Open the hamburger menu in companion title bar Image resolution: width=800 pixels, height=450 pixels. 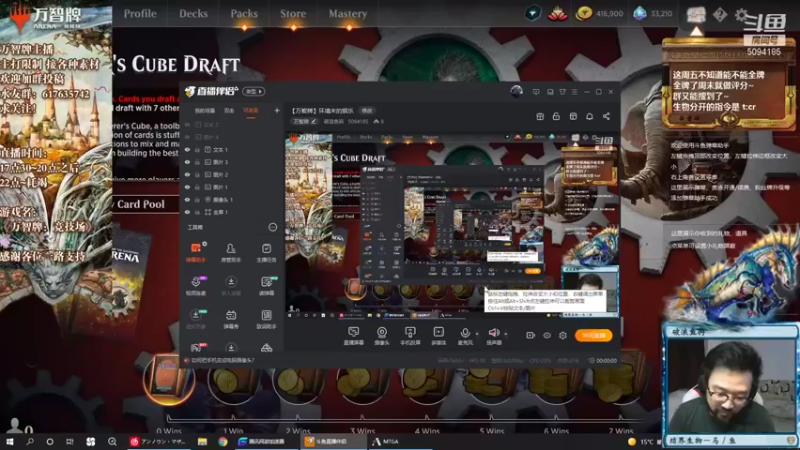574,92
